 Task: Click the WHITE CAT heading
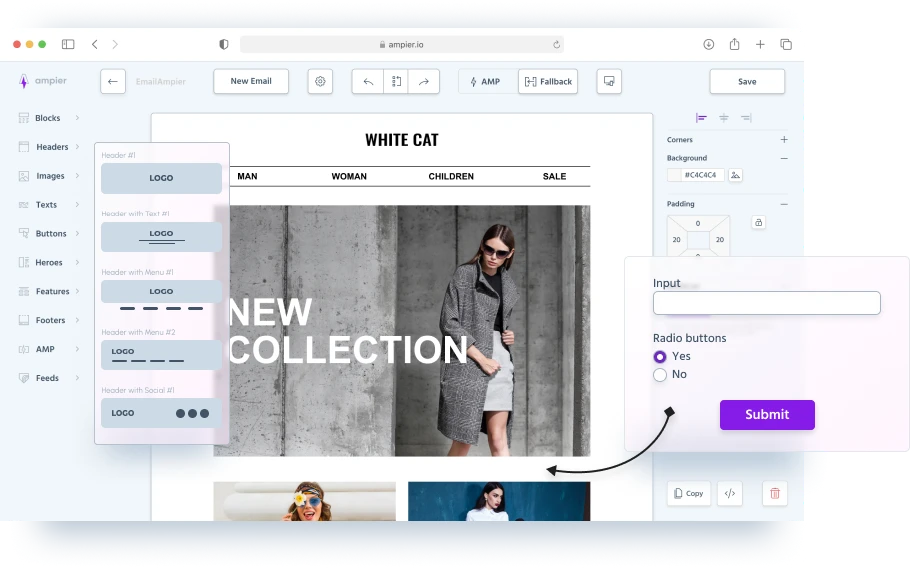pyautogui.click(x=402, y=140)
